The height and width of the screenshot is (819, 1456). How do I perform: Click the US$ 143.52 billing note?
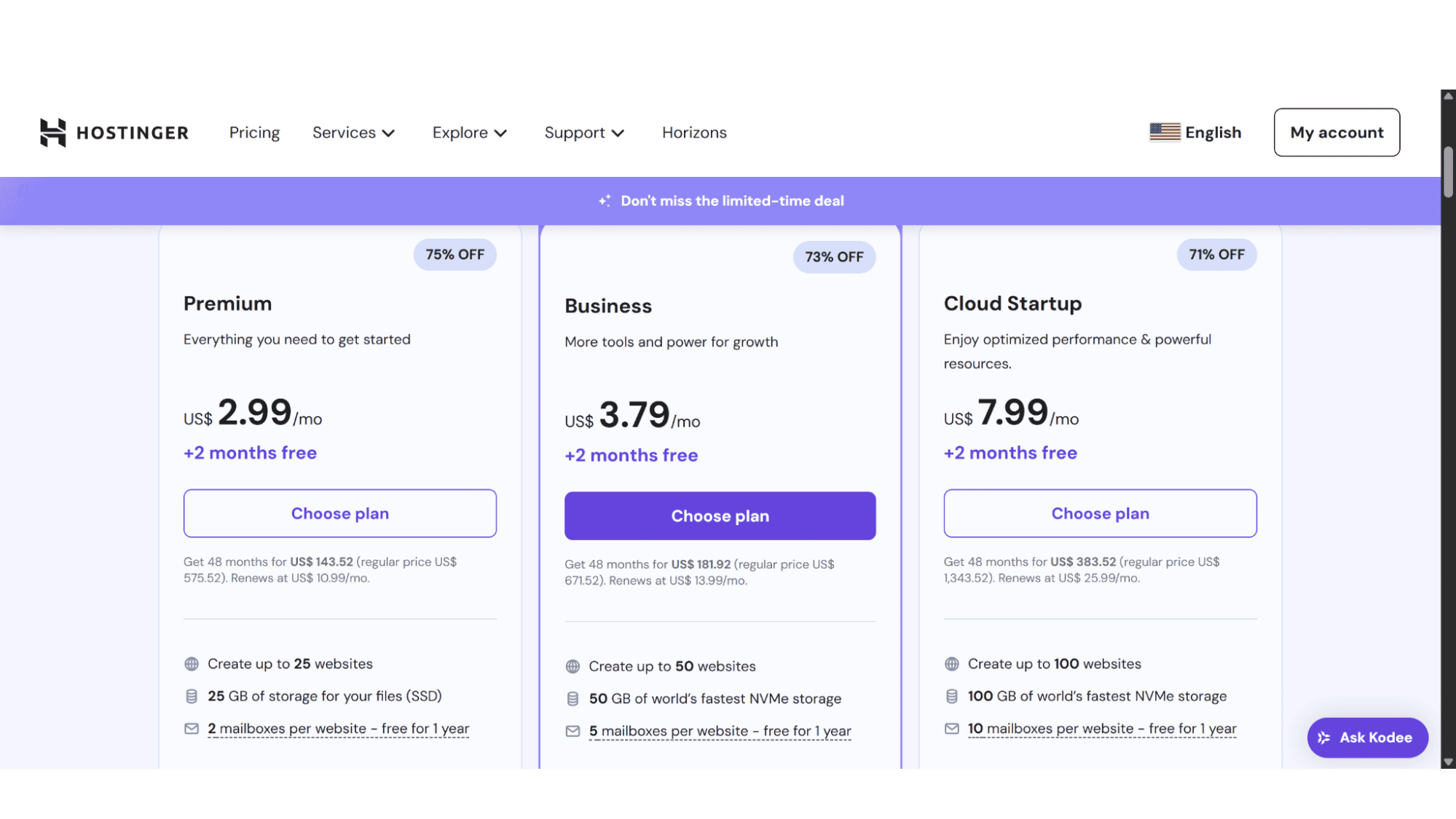(320, 570)
